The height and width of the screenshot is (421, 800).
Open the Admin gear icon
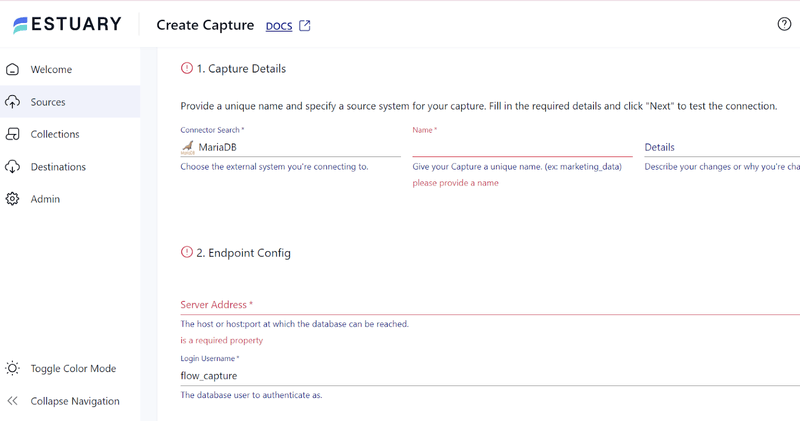[x=13, y=199]
